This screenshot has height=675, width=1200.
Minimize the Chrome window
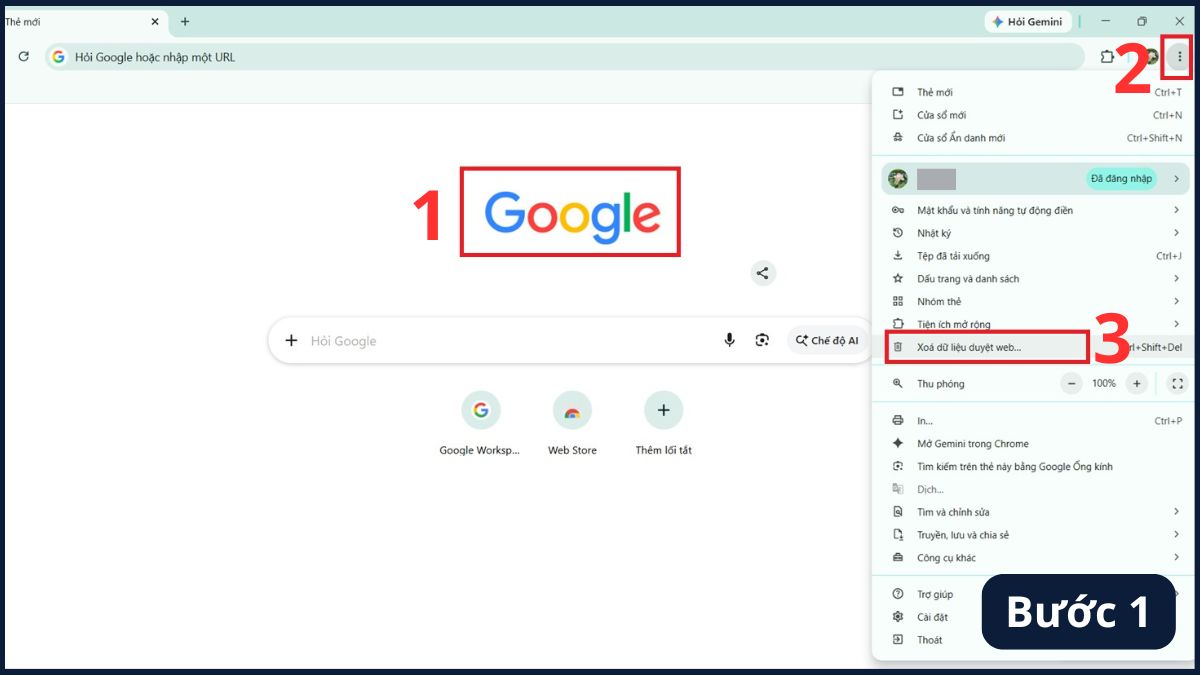click(1105, 21)
